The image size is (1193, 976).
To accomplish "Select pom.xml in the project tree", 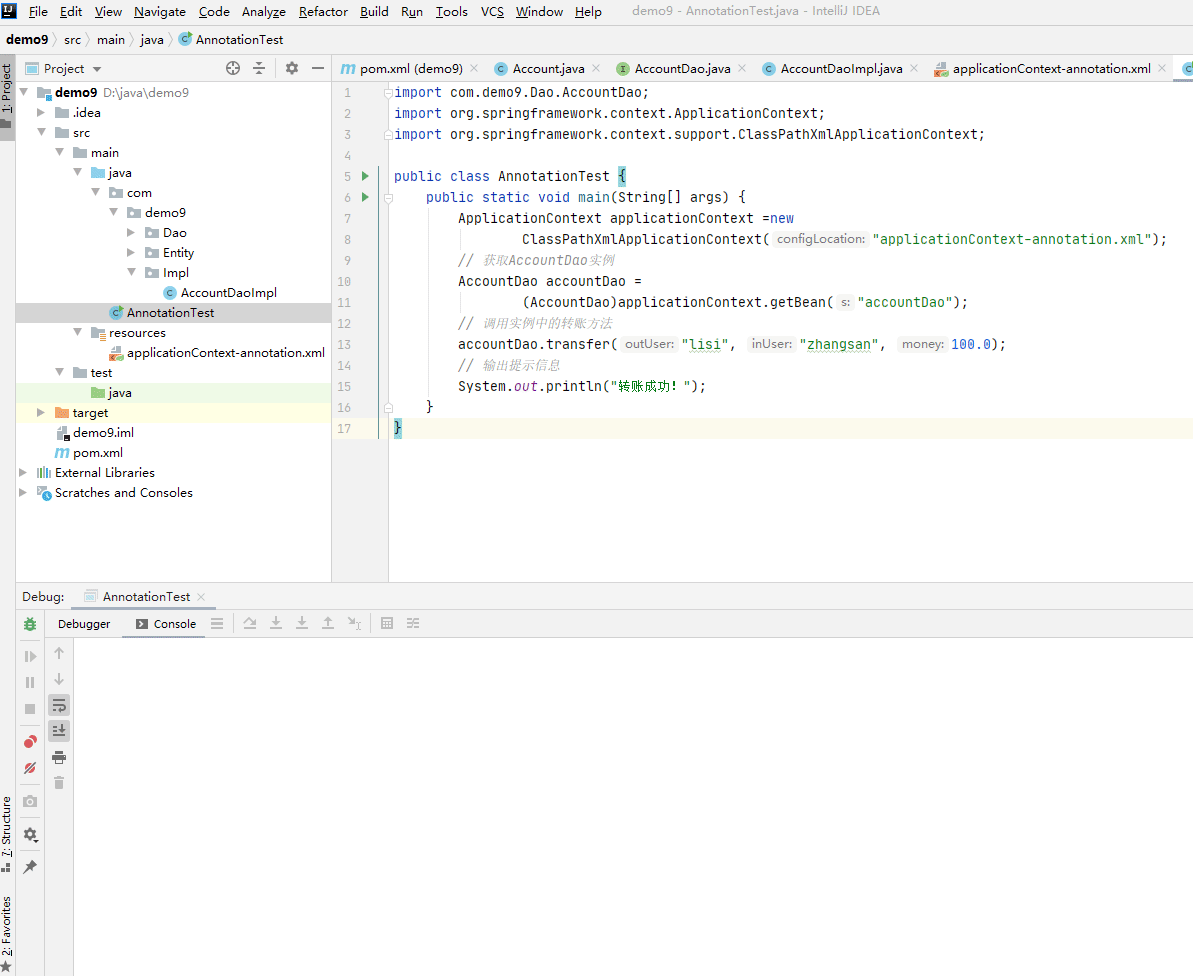I will pos(97,453).
